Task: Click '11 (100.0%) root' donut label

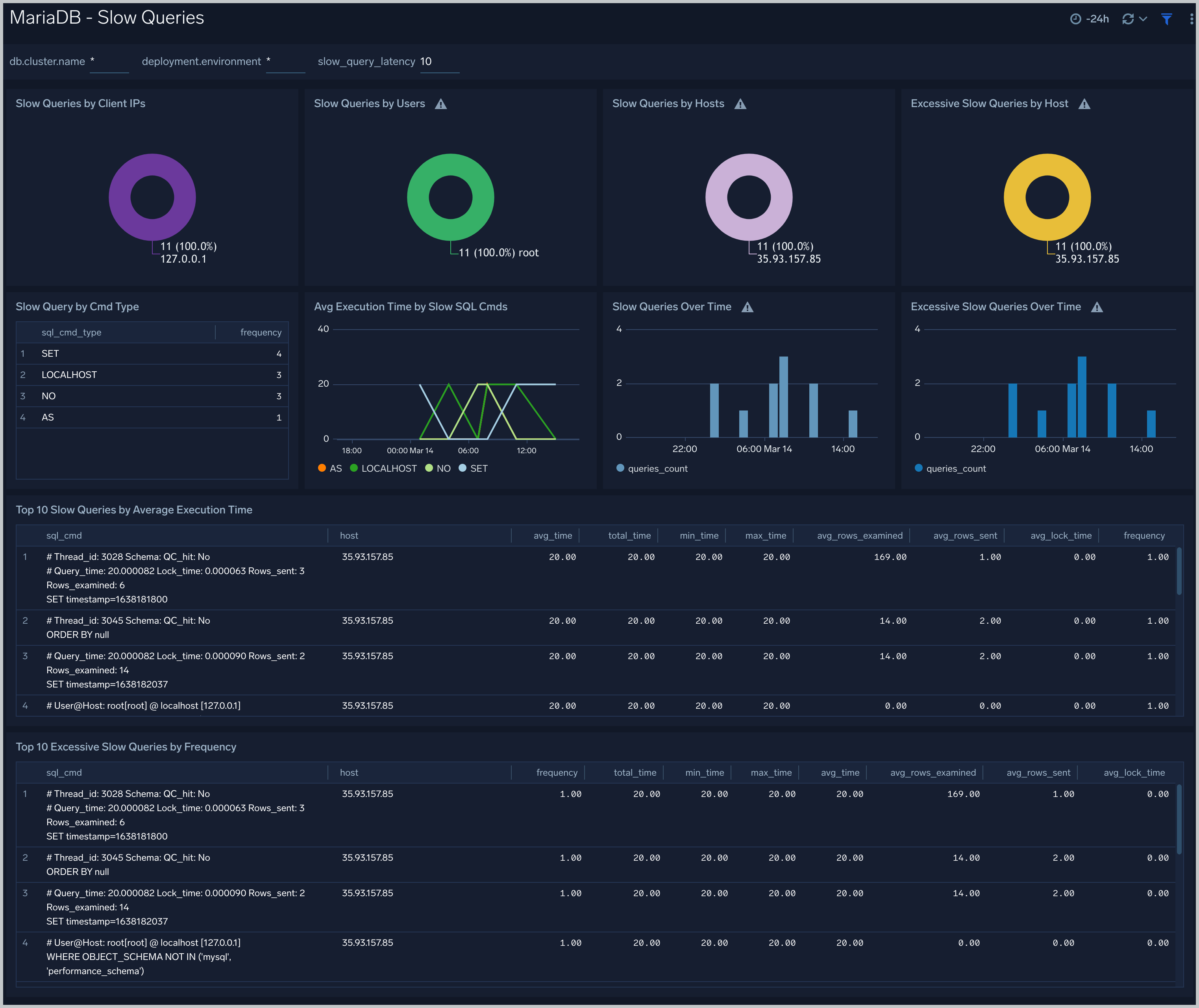Action: 498,253
